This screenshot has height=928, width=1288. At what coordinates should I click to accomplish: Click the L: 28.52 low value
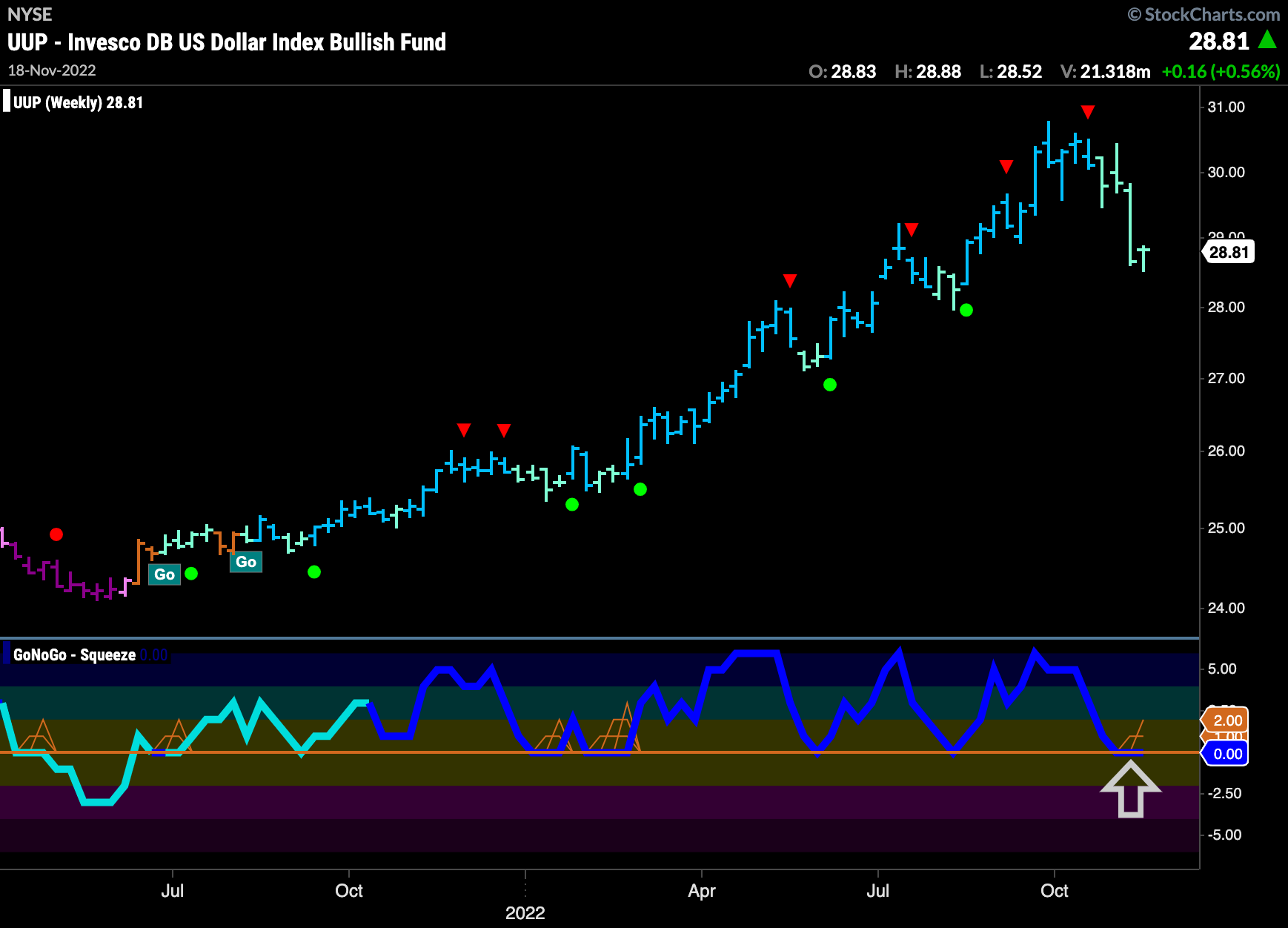coord(1011,72)
